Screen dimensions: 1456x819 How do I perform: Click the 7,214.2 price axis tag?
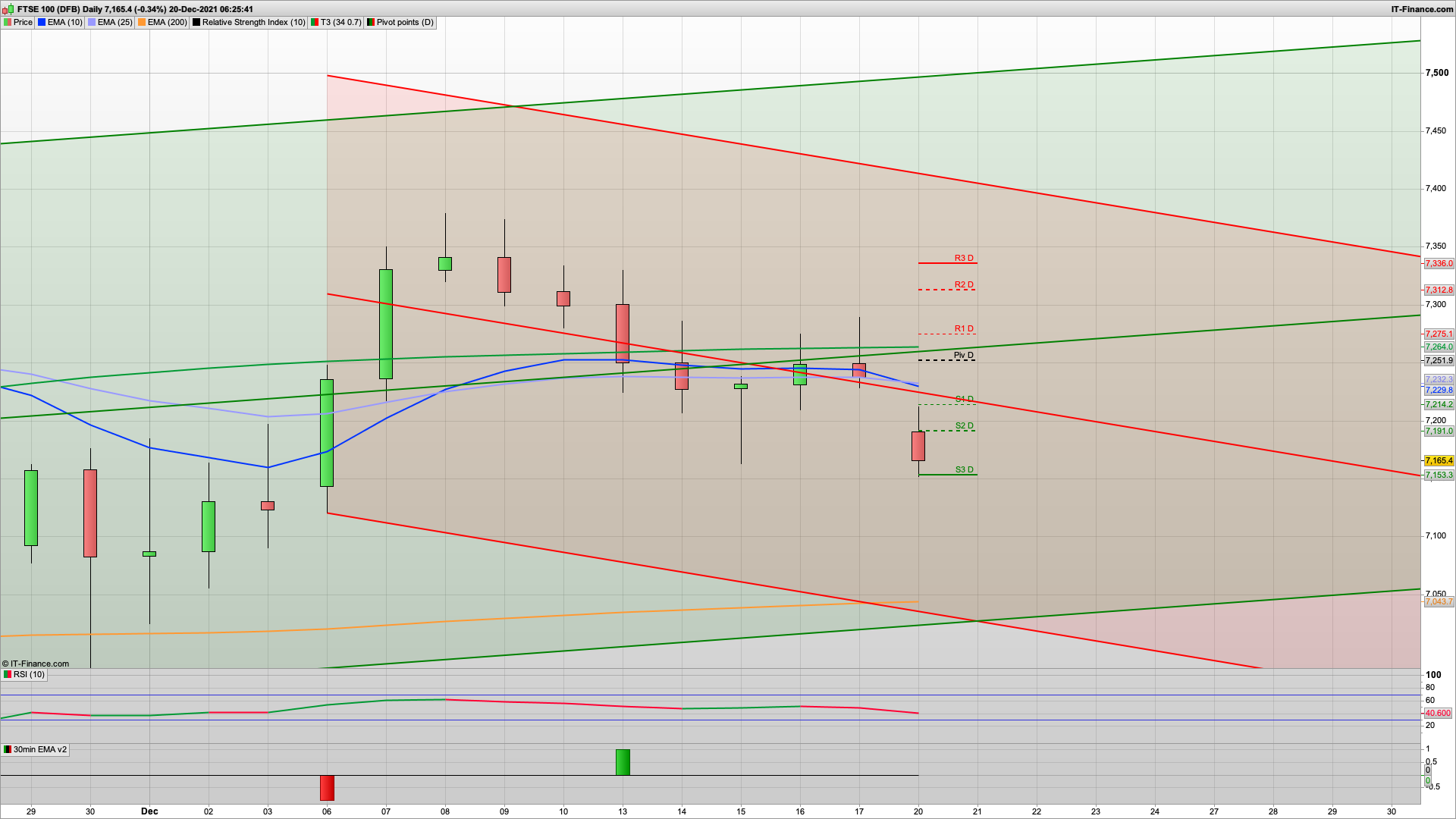coord(1439,404)
